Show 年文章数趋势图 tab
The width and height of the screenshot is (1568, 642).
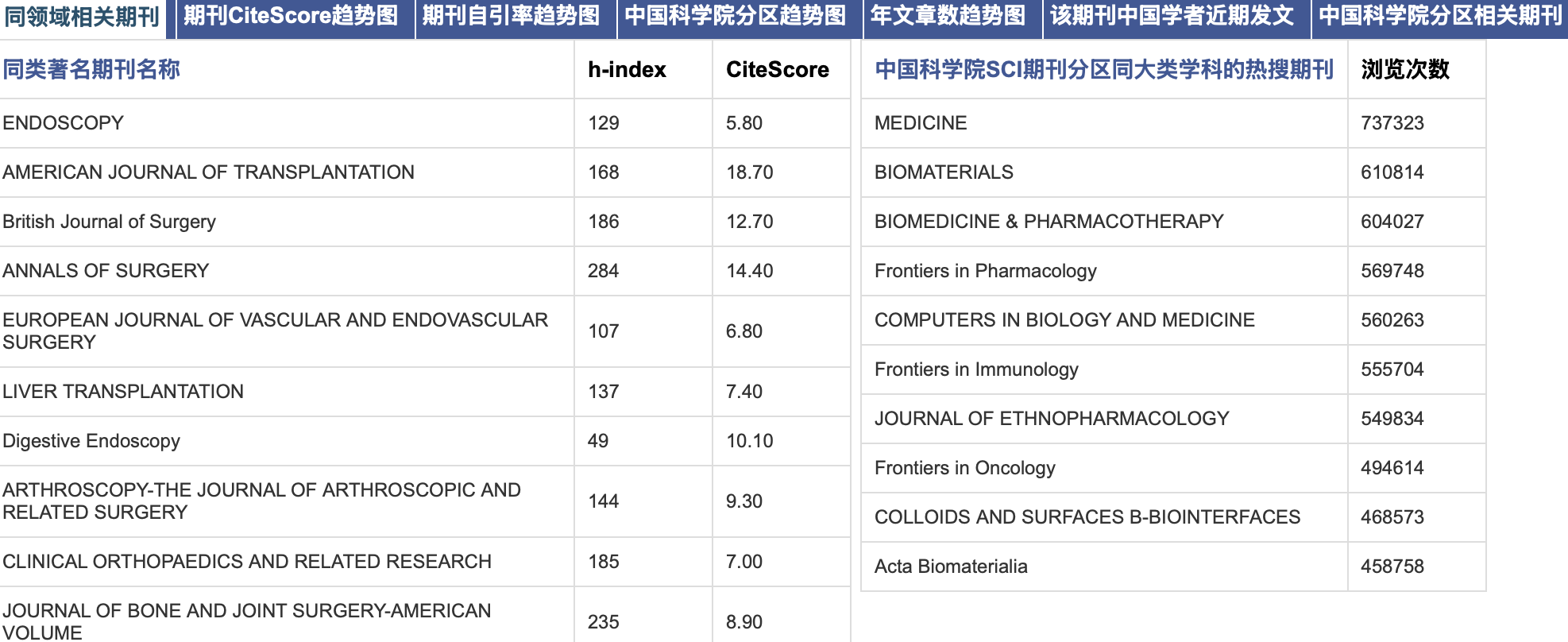tap(948, 16)
